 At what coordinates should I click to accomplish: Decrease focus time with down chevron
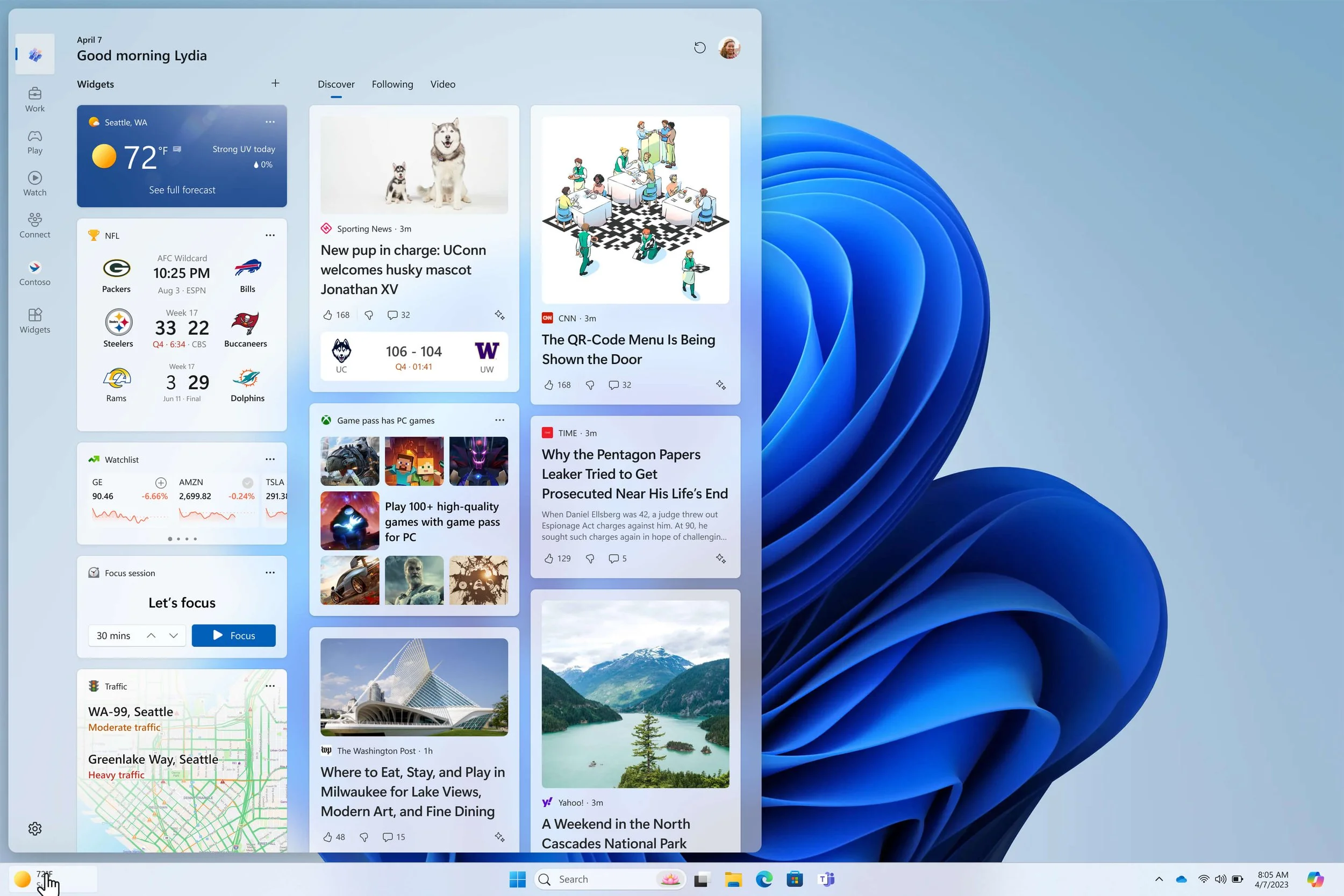pos(173,635)
